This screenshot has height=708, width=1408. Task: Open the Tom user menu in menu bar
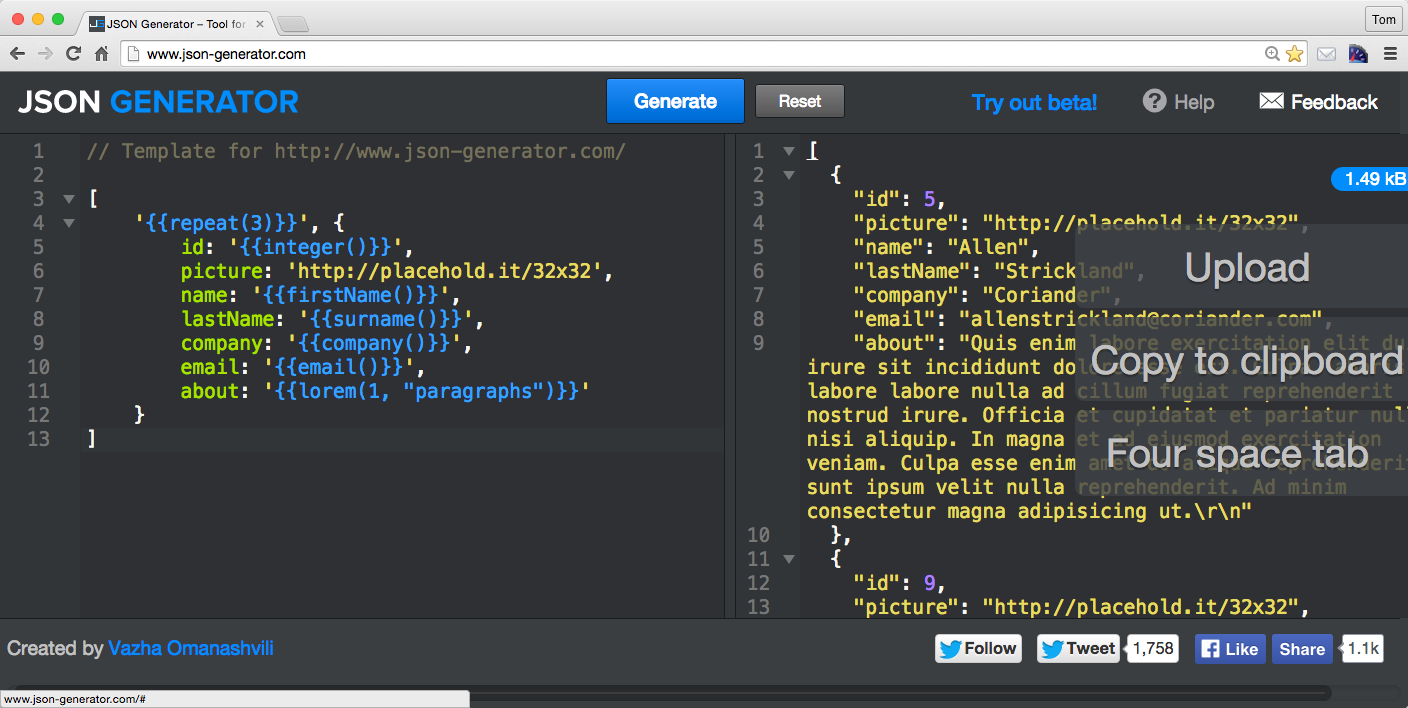point(1383,19)
